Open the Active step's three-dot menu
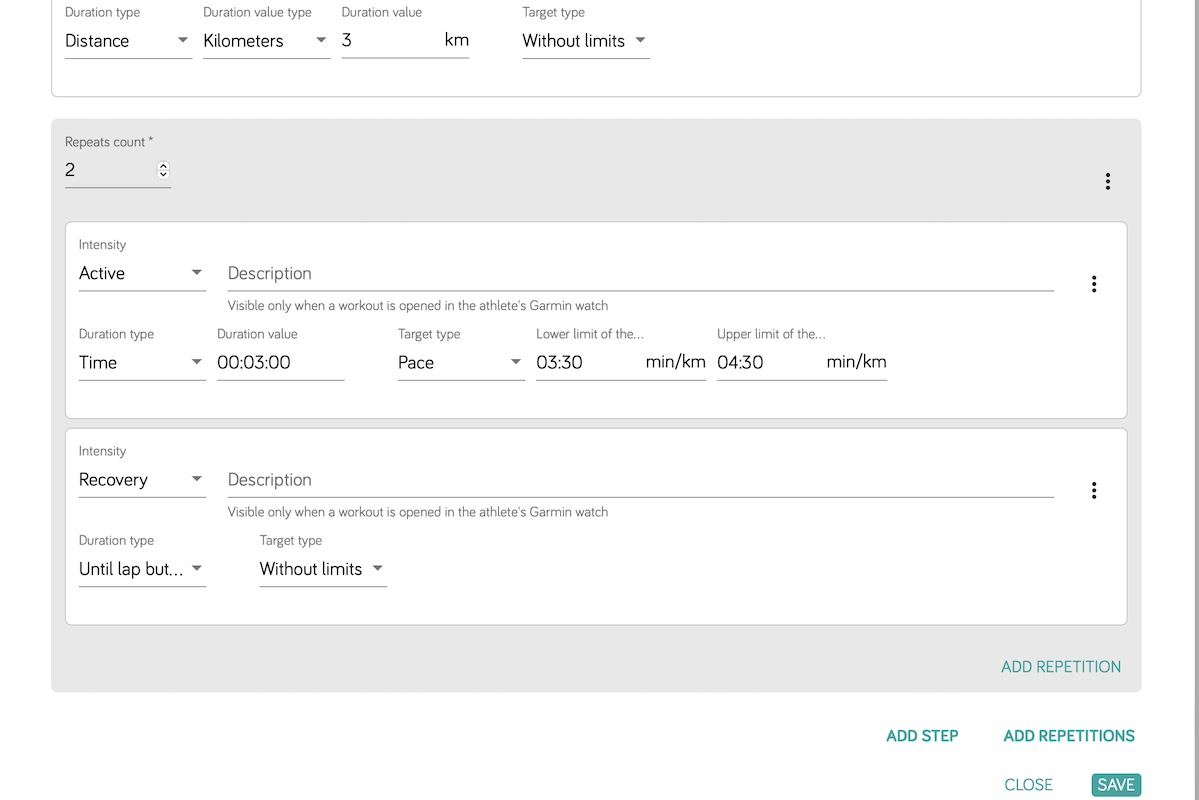This screenshot has width=1199, height=800. [x=1094, y=284]
